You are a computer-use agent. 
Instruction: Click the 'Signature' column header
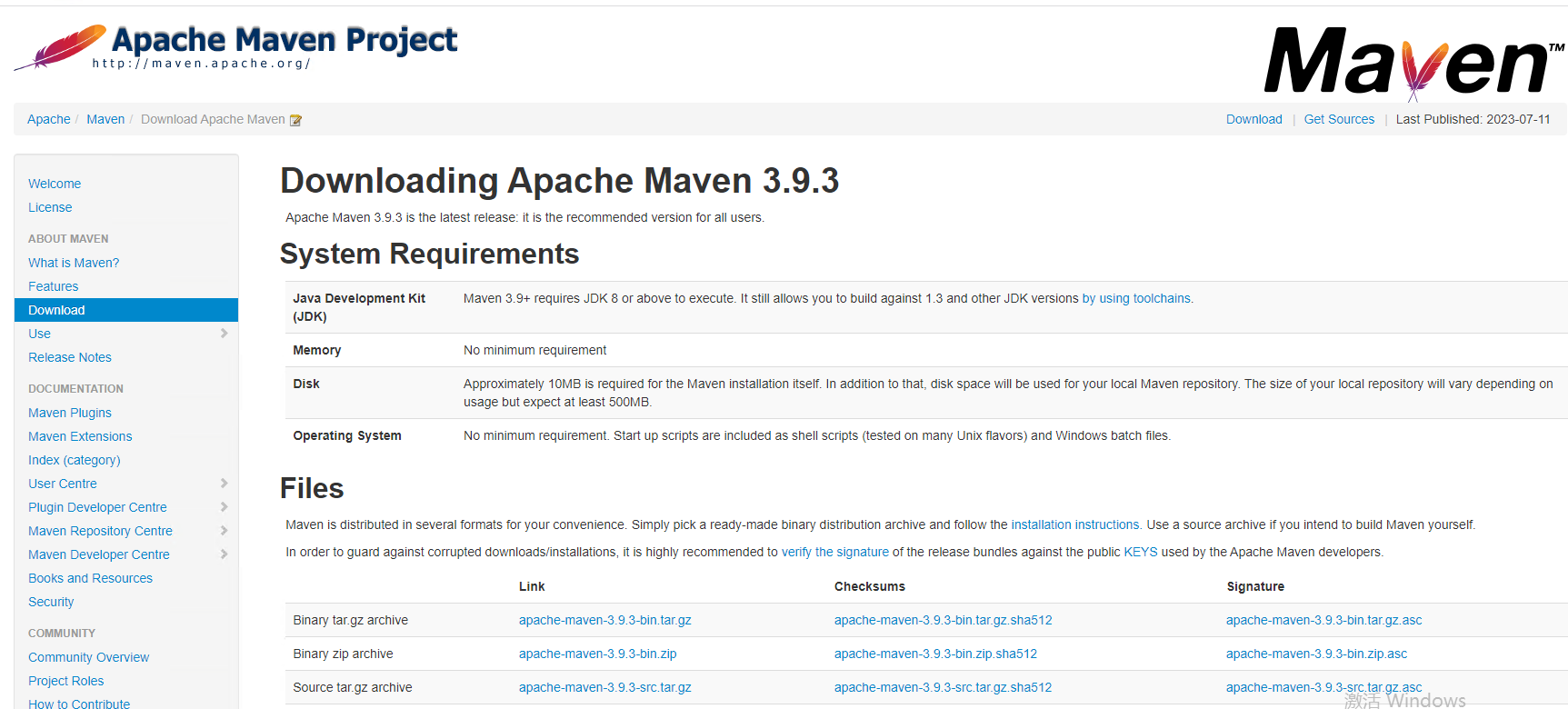pos(1255,586)
